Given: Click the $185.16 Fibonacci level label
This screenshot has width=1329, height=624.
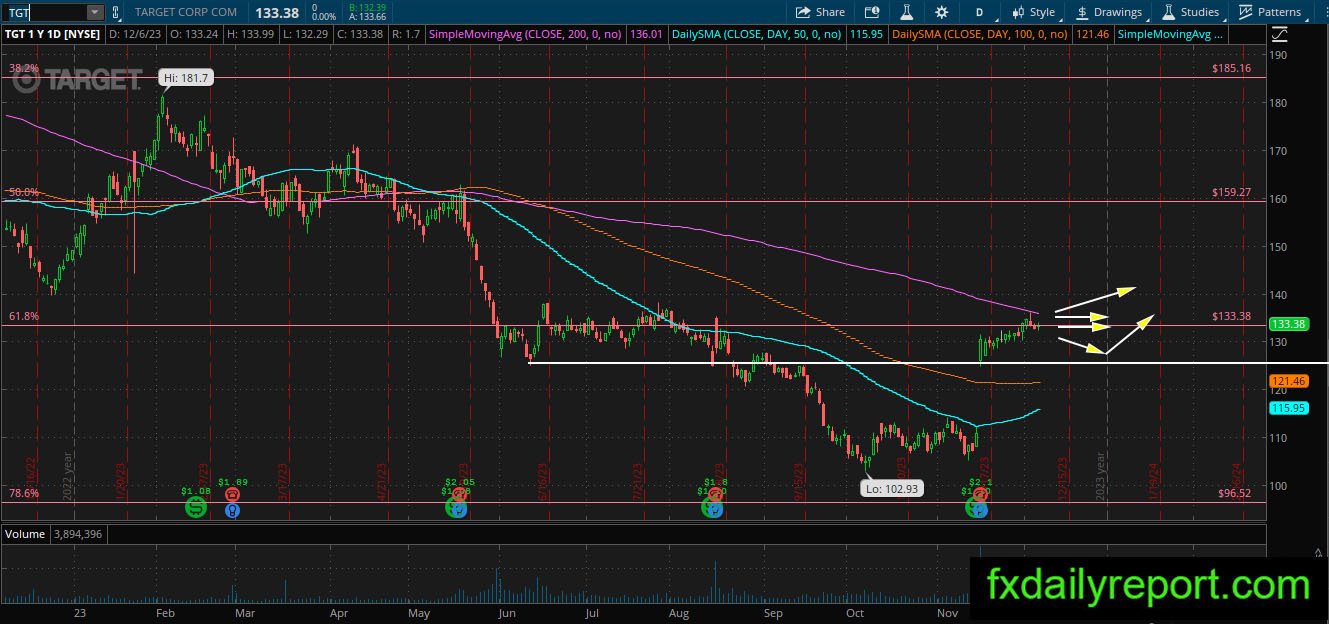Looking at the screenshot, I should (x=1230, y=68).
